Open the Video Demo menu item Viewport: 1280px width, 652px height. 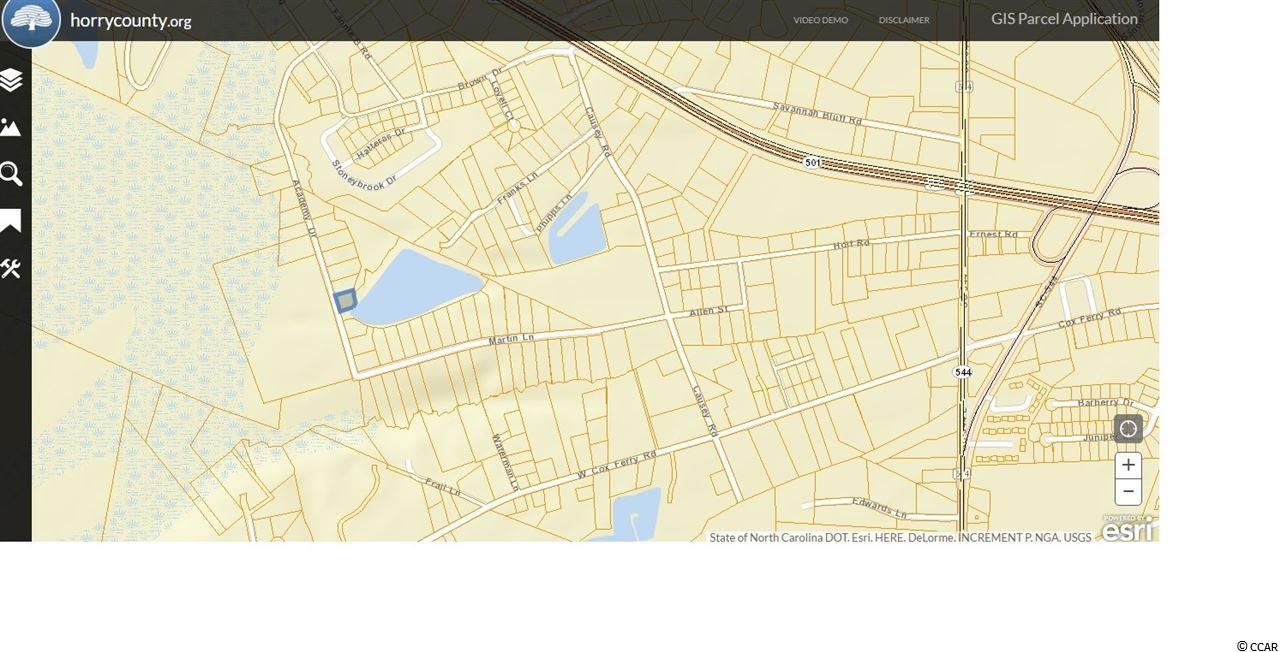tap(820, 20)
